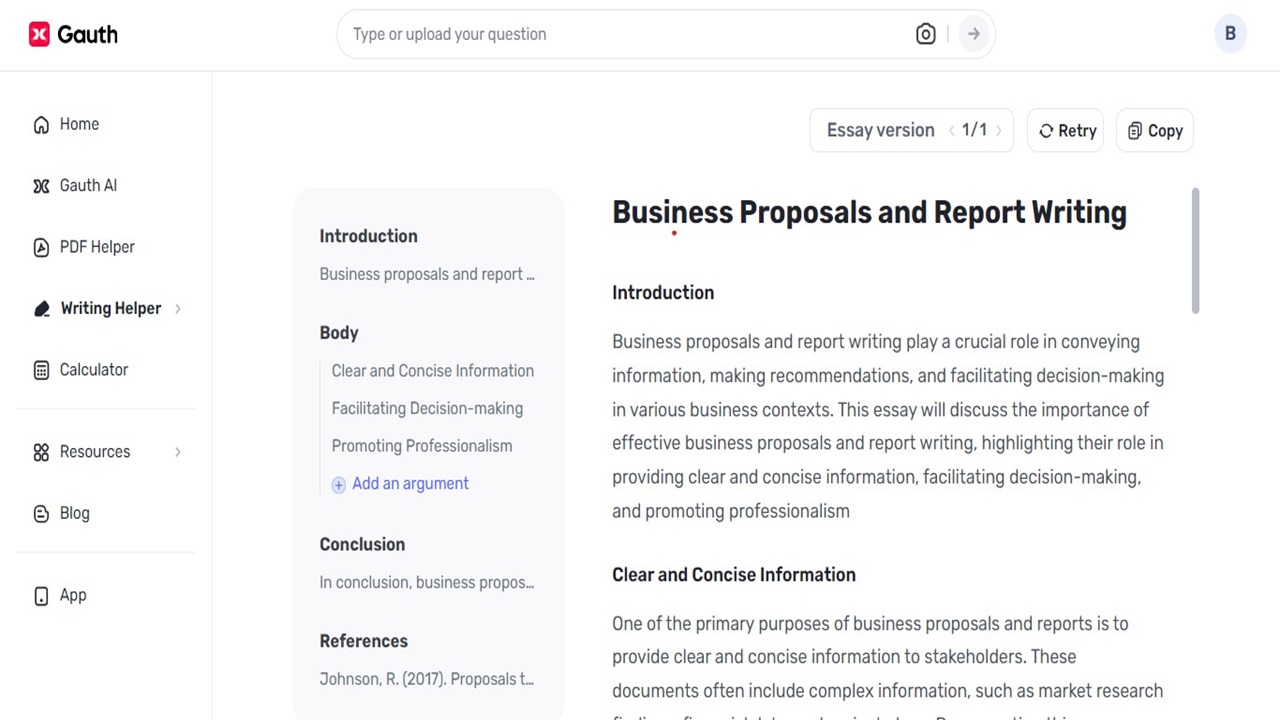Image resolution: width=1280 pixels, height=720 pixels.
Task: Click the Calculator icon in the sidebar
Action: tap(41, 370)
